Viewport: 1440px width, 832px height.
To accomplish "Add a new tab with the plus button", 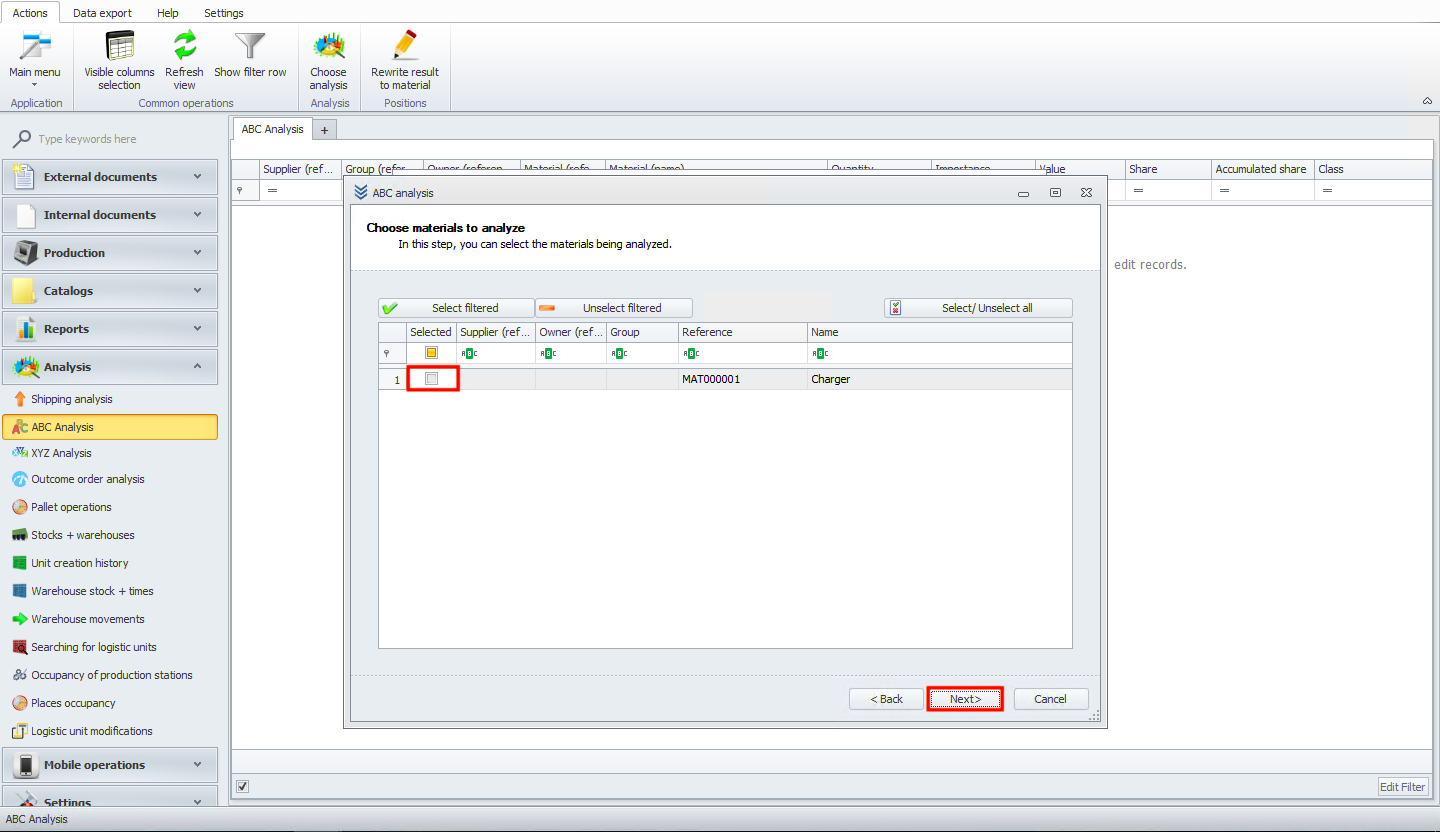I will coord(325,130).
